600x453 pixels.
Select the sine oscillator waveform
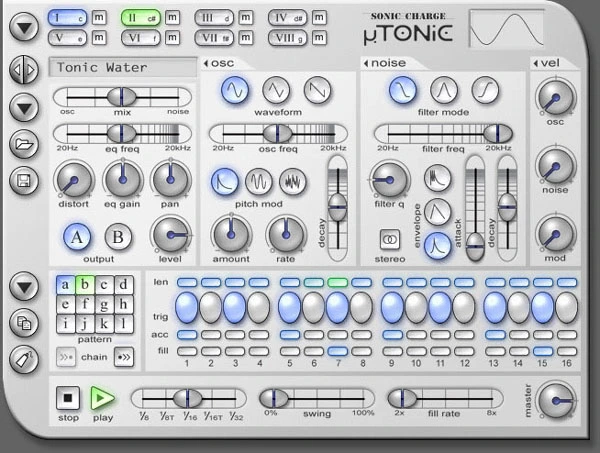coord(235,91)
